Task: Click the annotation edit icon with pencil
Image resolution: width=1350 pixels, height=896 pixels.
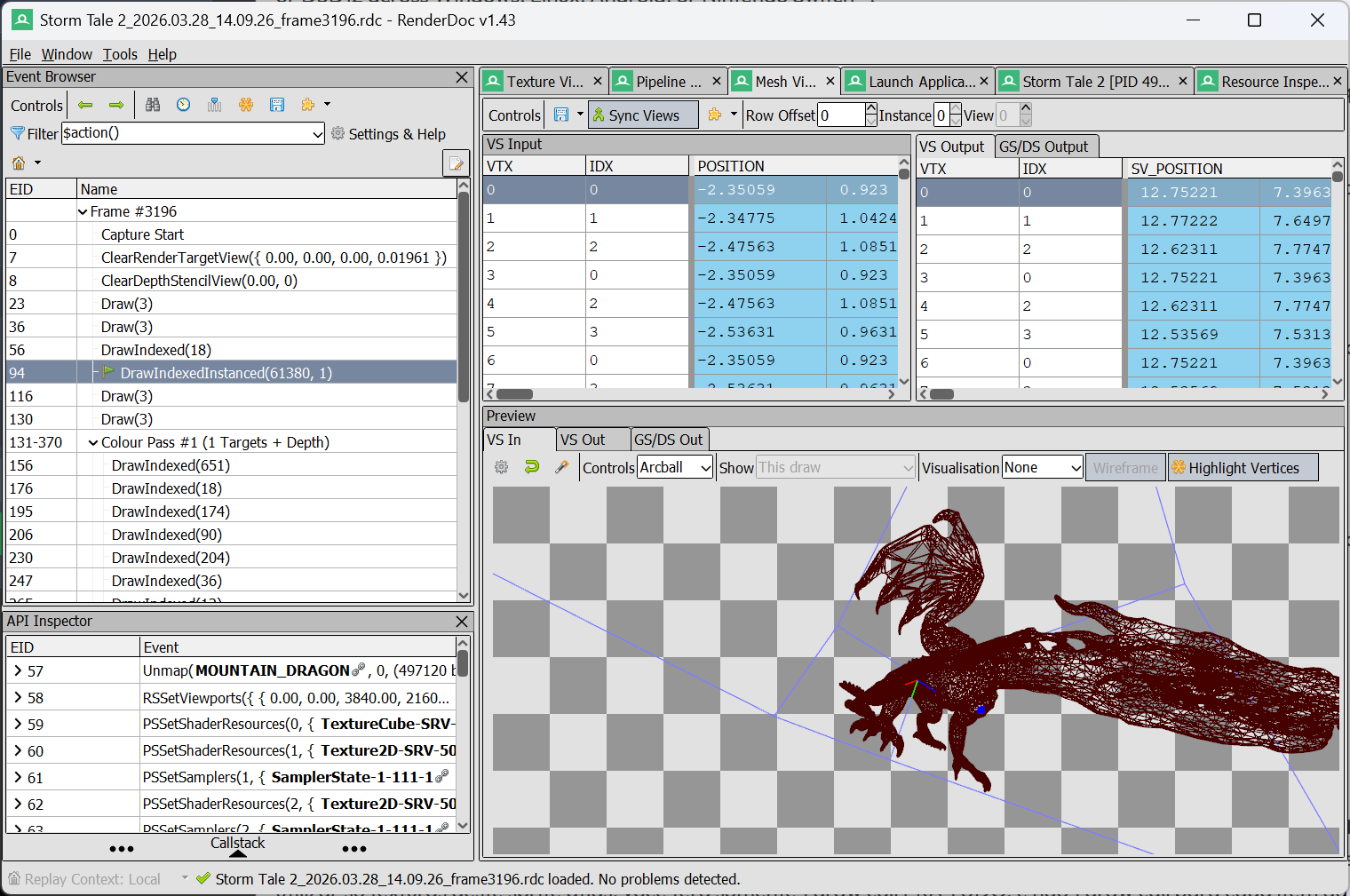Action: click(456, 163)
